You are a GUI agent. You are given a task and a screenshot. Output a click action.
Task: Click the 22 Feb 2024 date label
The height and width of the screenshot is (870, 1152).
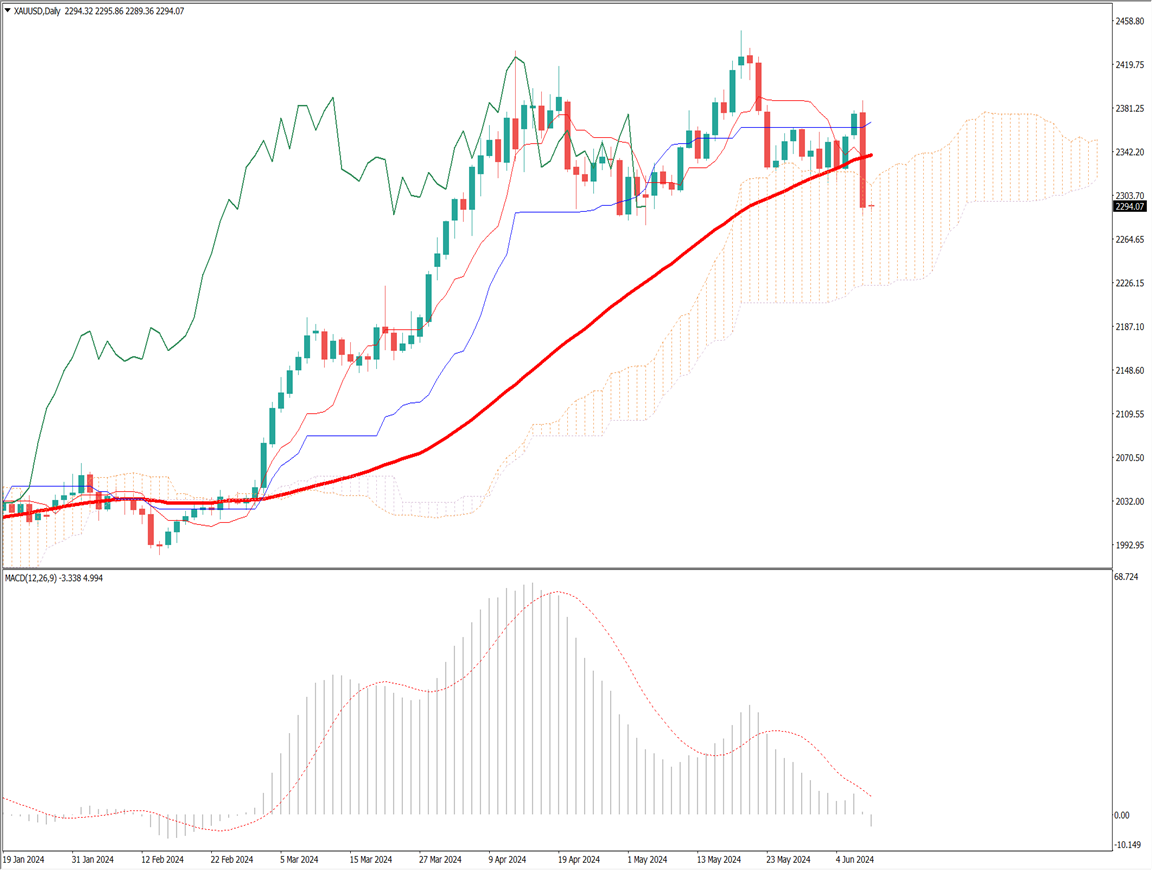232,860
